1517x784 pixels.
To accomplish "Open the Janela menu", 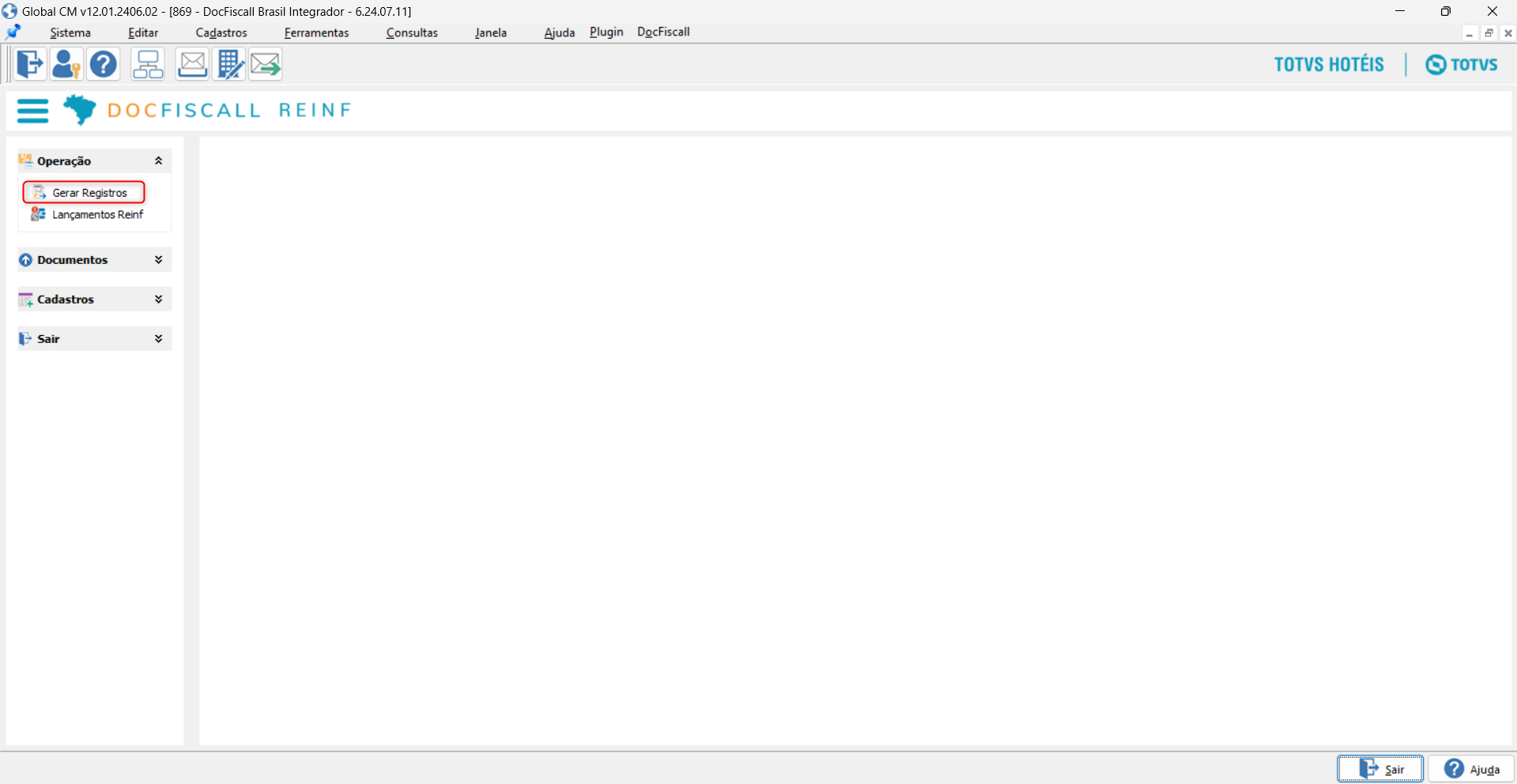I will [x=491, y=32].
